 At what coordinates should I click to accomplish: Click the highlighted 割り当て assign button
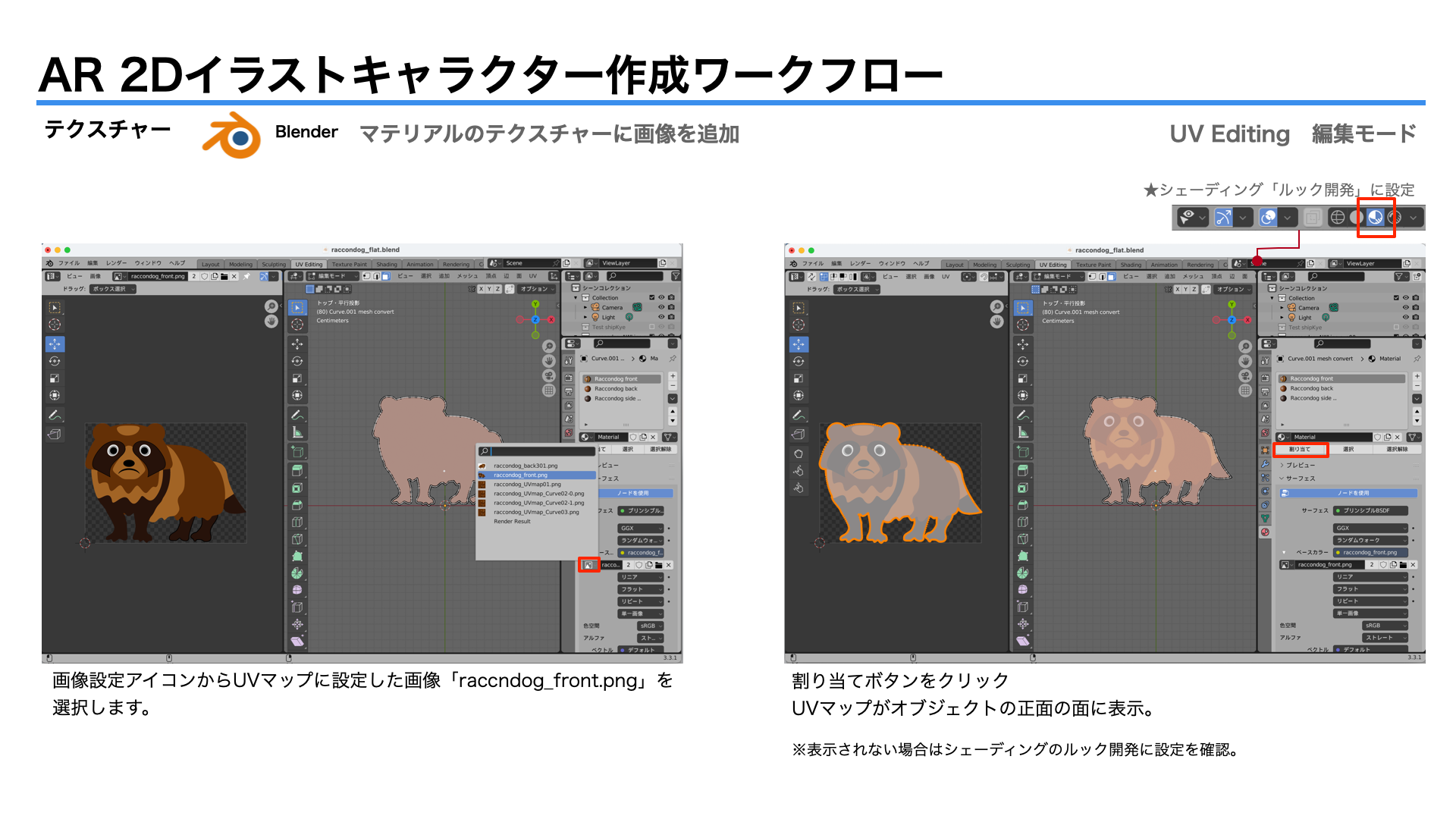pyautogui.click(x=1301, y=450)
